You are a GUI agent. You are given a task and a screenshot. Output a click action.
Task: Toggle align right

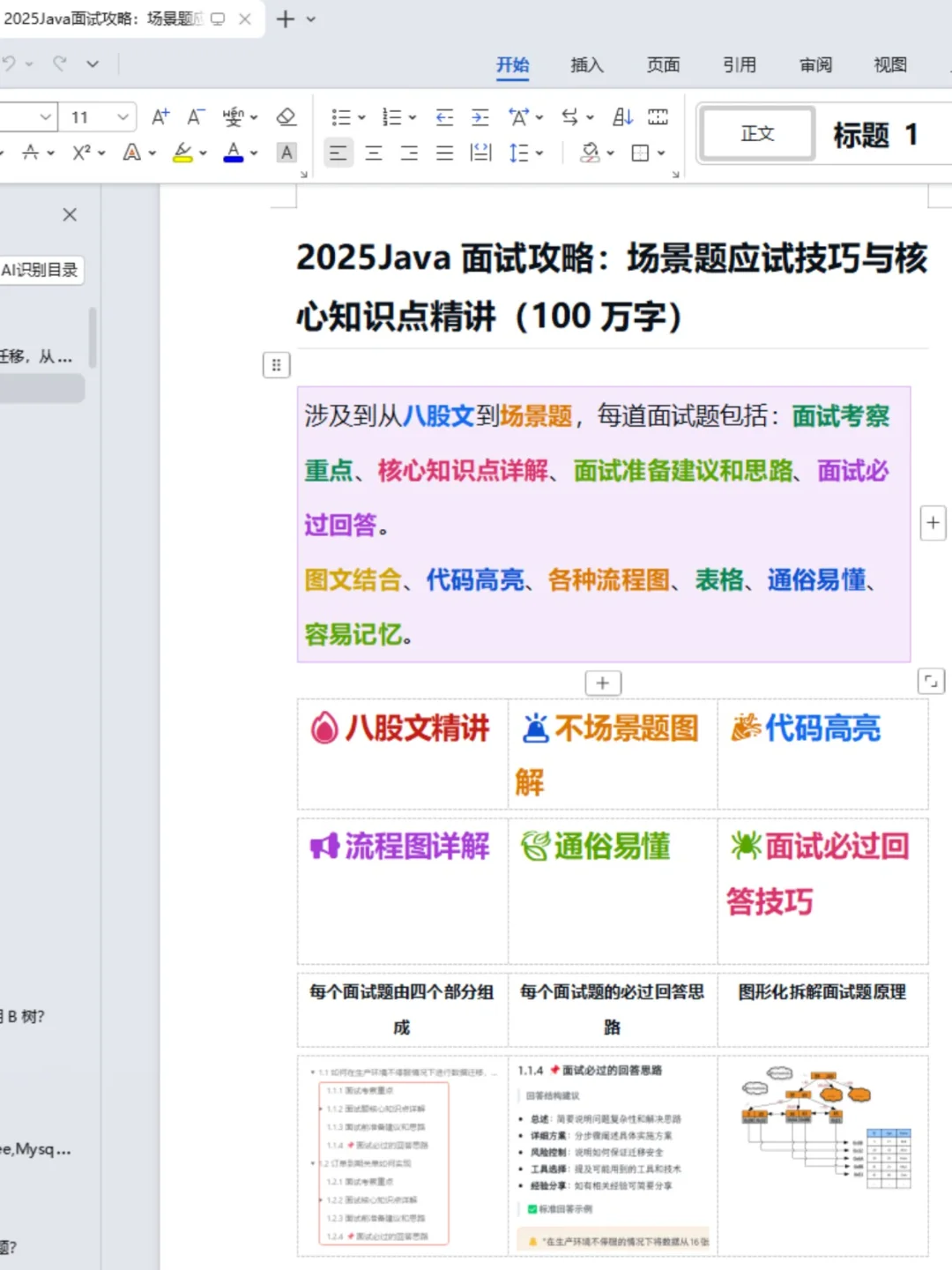click(409, 153)
